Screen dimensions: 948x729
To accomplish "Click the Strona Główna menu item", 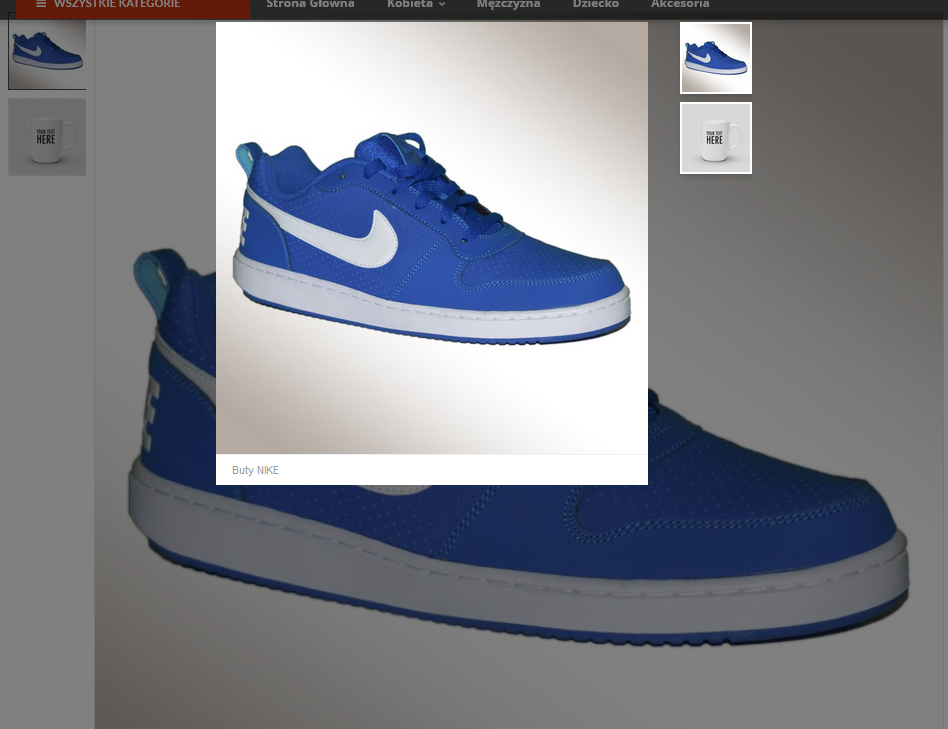I will pyautogui.click(x=310, y=4).
